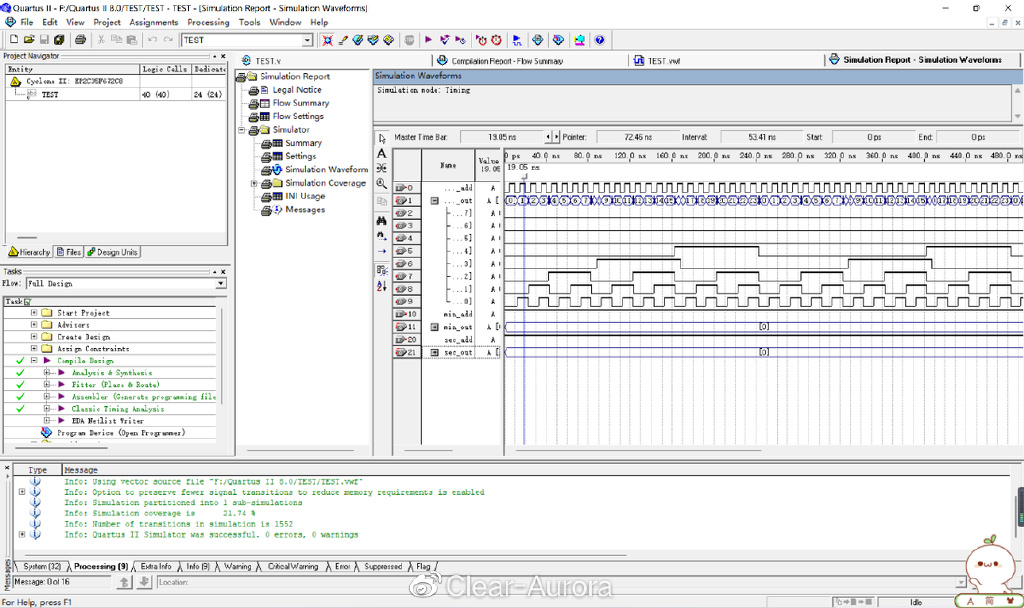Select the Classic Timing Analysis task

(118, 409)
